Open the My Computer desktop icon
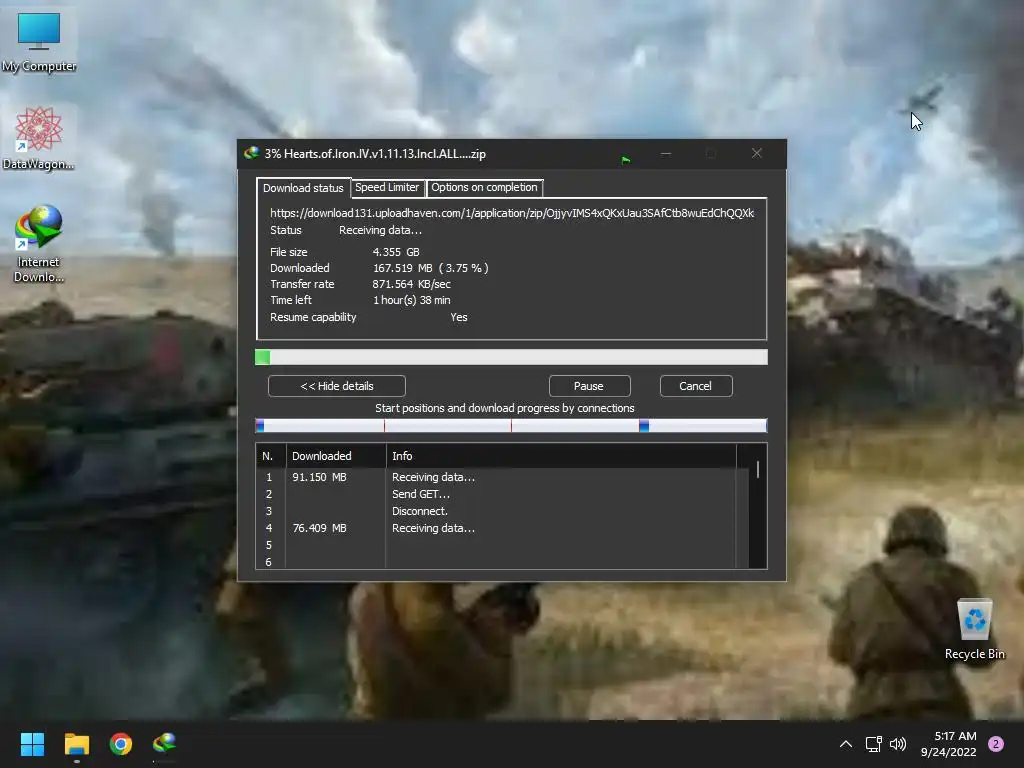The width and height of the screenshot is (1024, 768). (x=39, y=42)
